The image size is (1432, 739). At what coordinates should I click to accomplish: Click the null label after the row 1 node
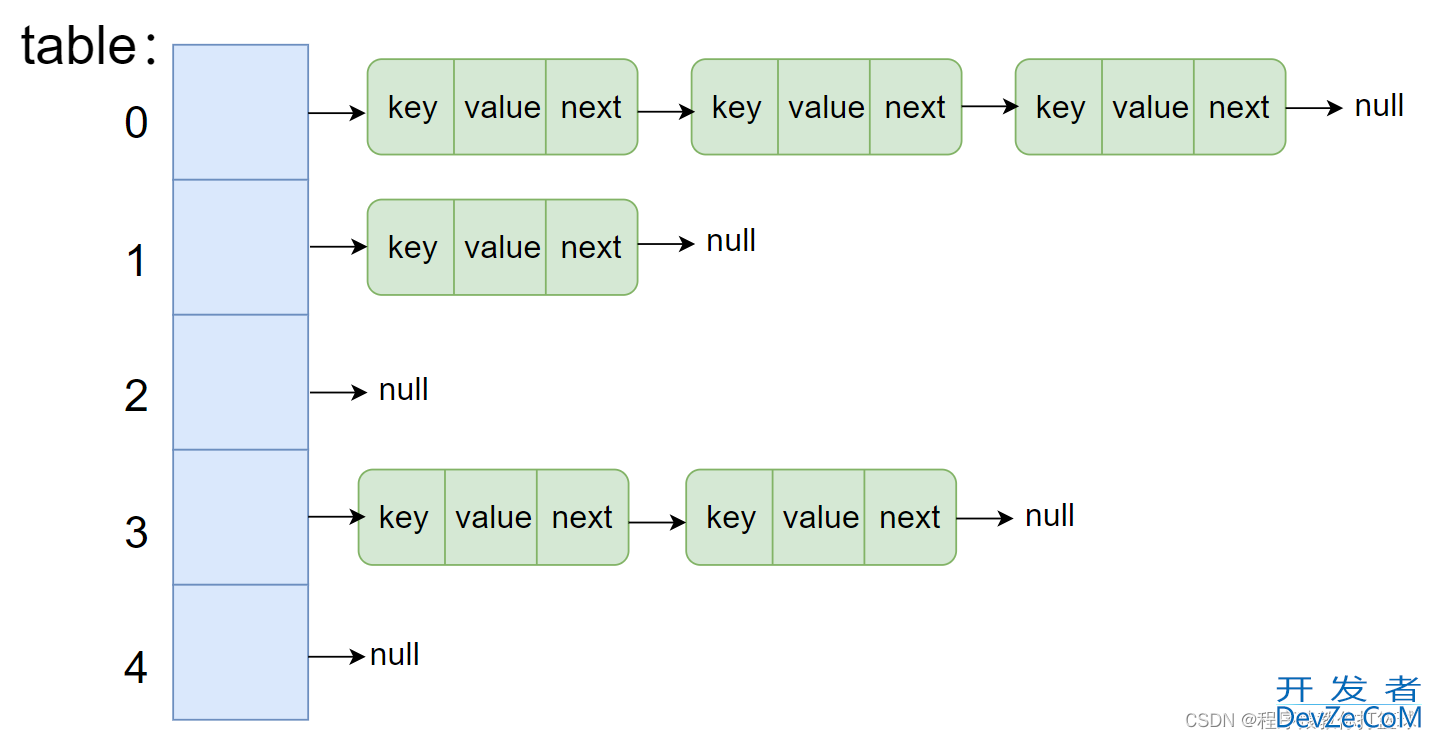[x=731, y=241]
